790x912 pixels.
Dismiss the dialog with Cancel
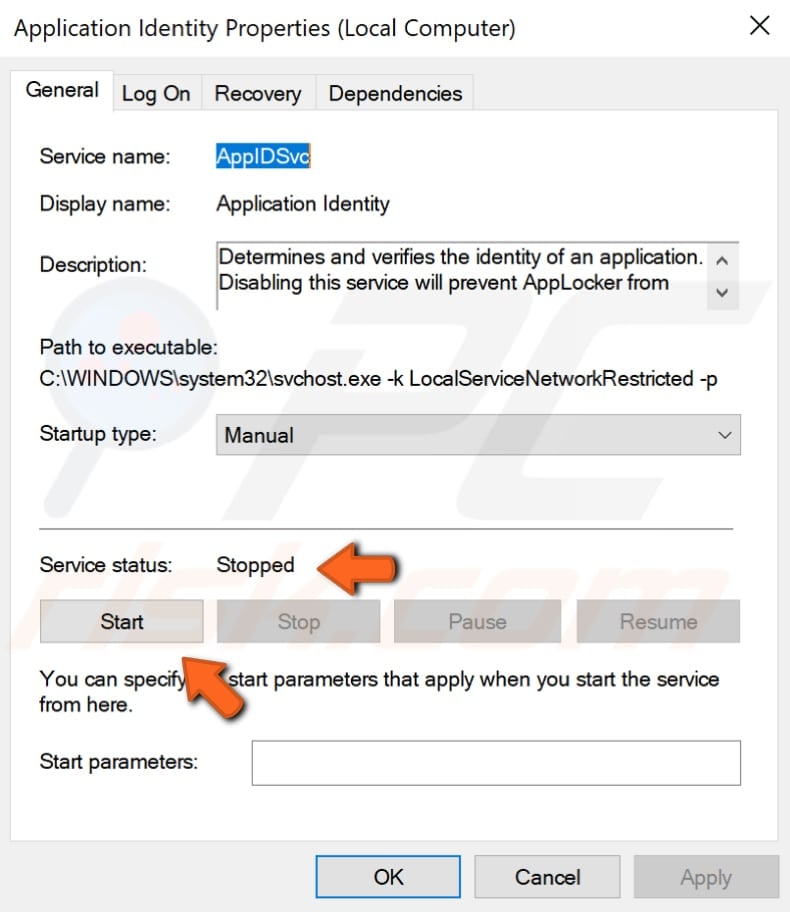[547, 877]
